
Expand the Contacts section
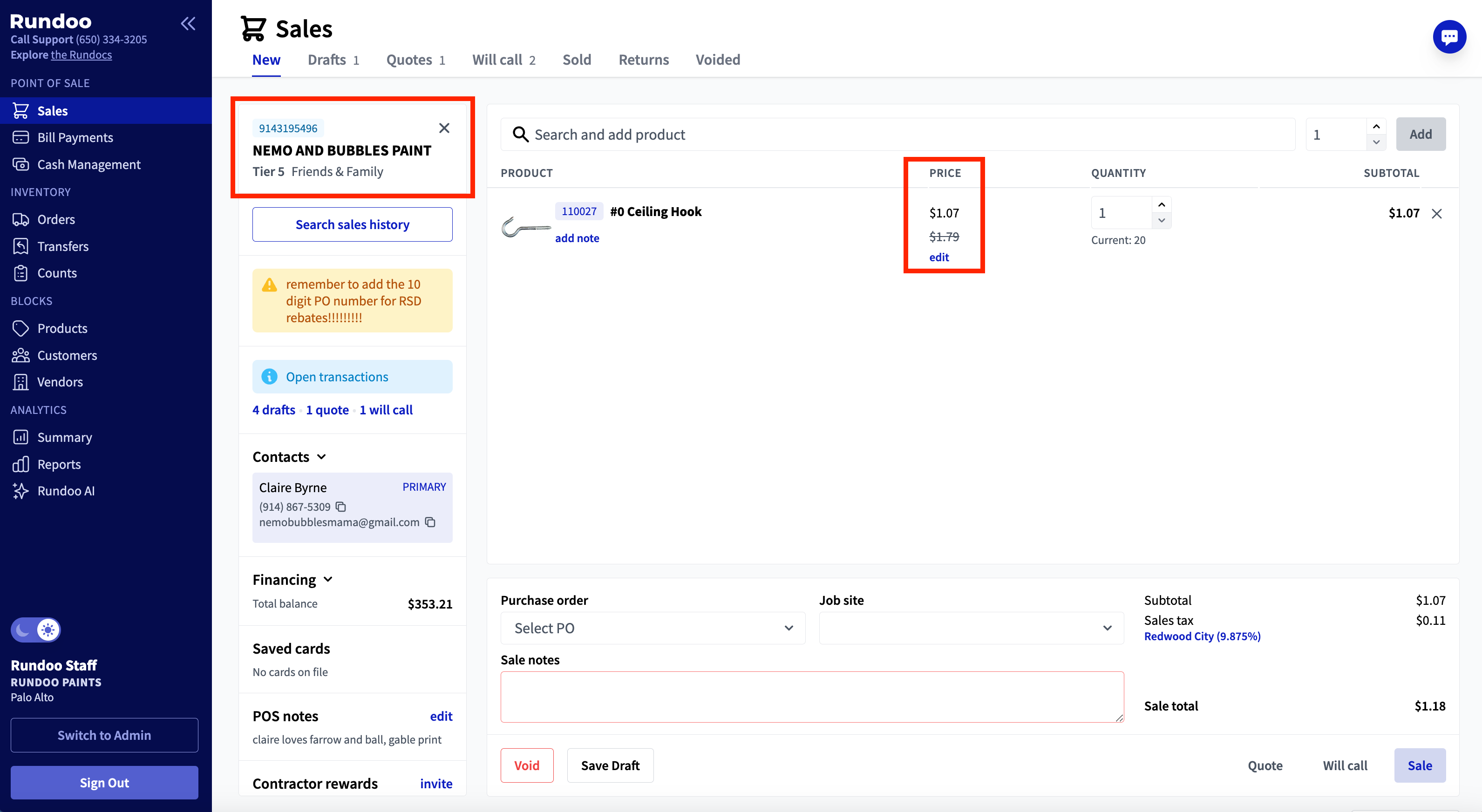click(x=322, y=457)
